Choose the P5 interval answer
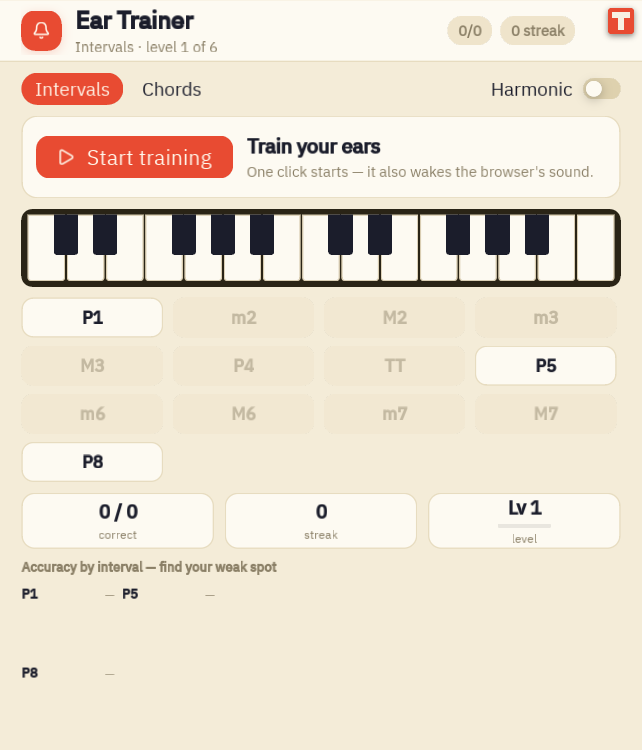Viewport: 642px width, 750px height. click(x=545, y=366)
